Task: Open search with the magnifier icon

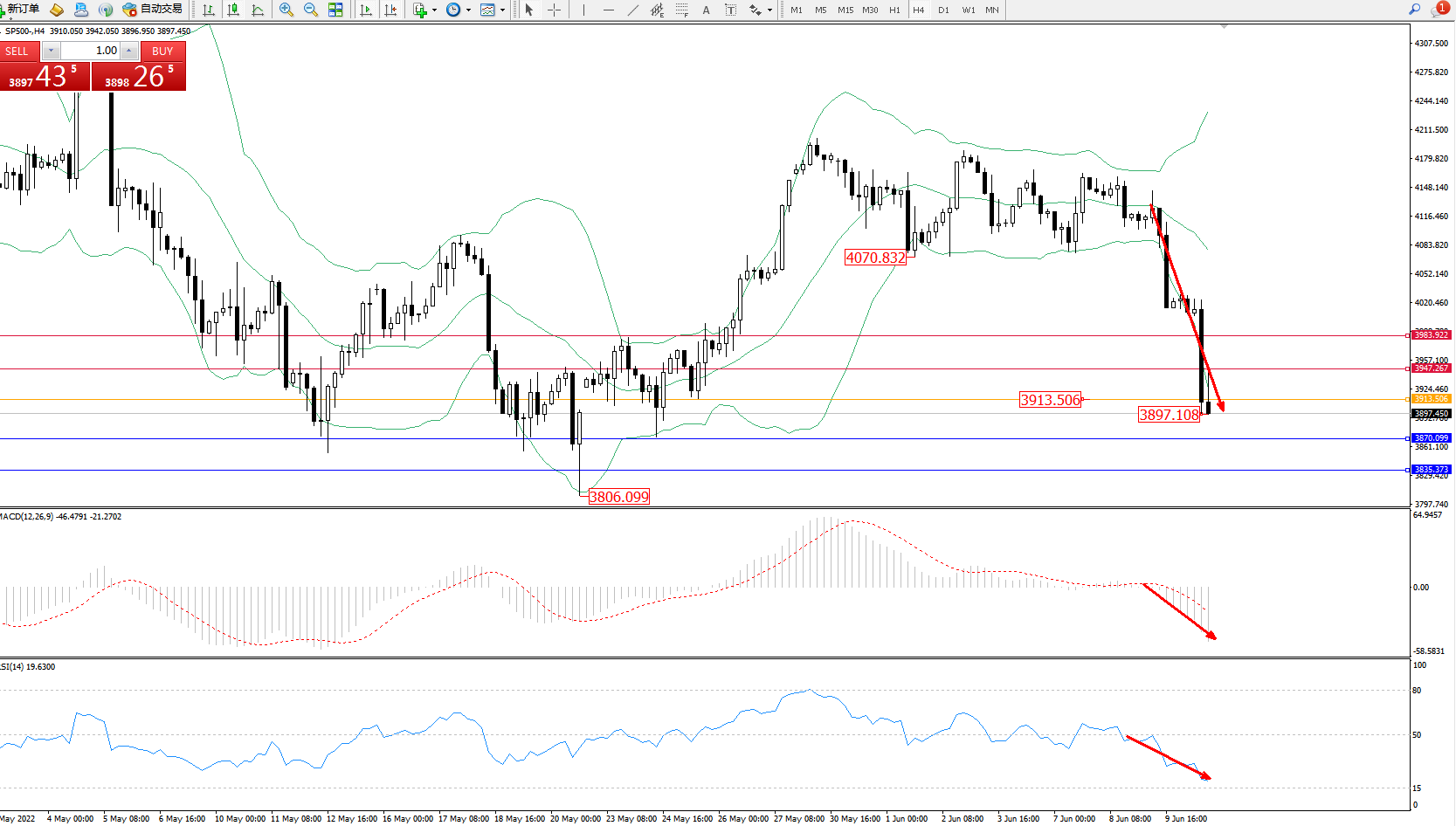Action: coord(1414,9)
